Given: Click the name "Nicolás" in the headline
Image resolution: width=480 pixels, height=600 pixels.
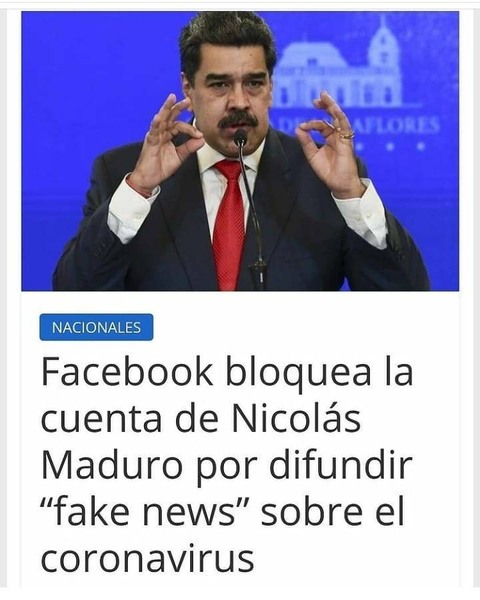Looking at the screenshot, I should click(296, 418).
